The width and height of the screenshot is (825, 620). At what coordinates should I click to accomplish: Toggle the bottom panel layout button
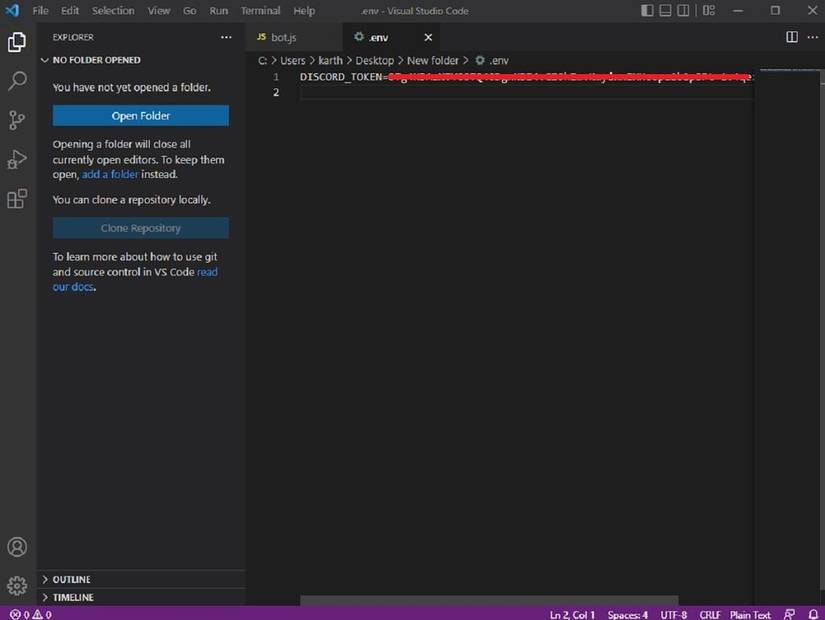667,11
